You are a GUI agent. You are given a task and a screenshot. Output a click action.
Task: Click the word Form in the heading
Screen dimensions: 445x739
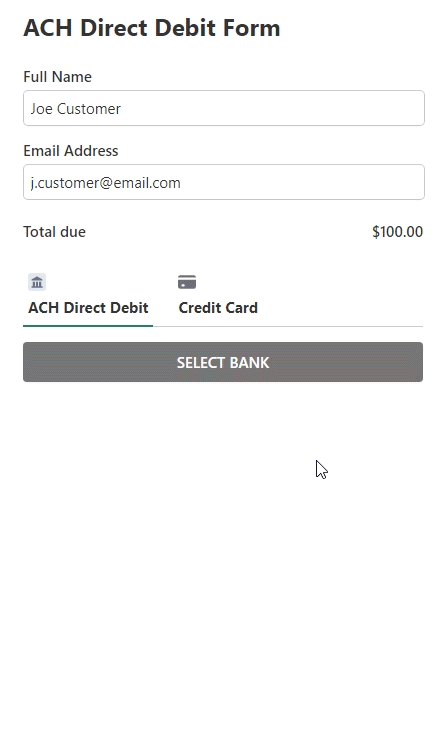pyautogui.click(x=252, y=28)
